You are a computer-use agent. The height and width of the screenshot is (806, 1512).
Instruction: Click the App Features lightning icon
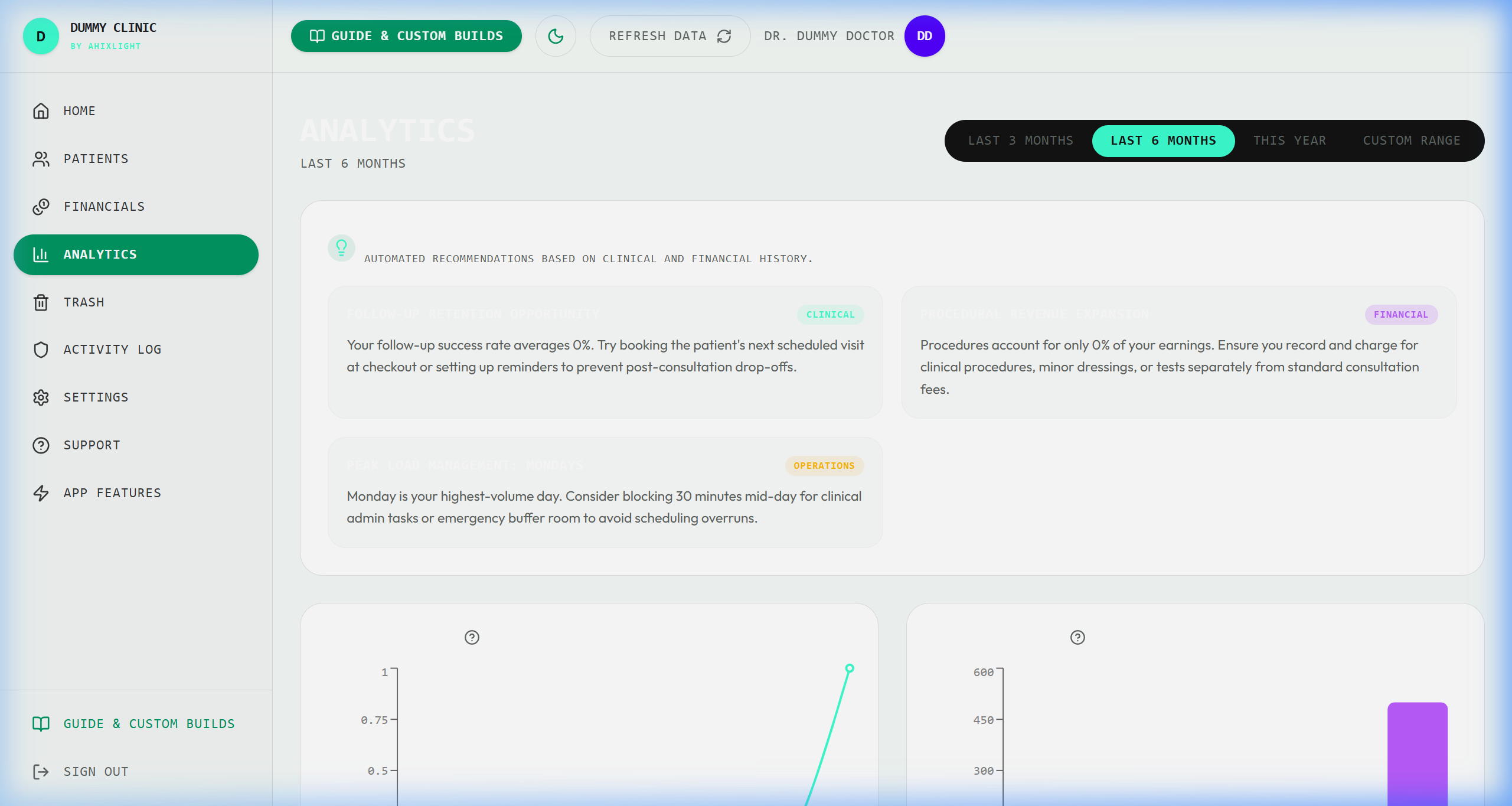point(41,493)
